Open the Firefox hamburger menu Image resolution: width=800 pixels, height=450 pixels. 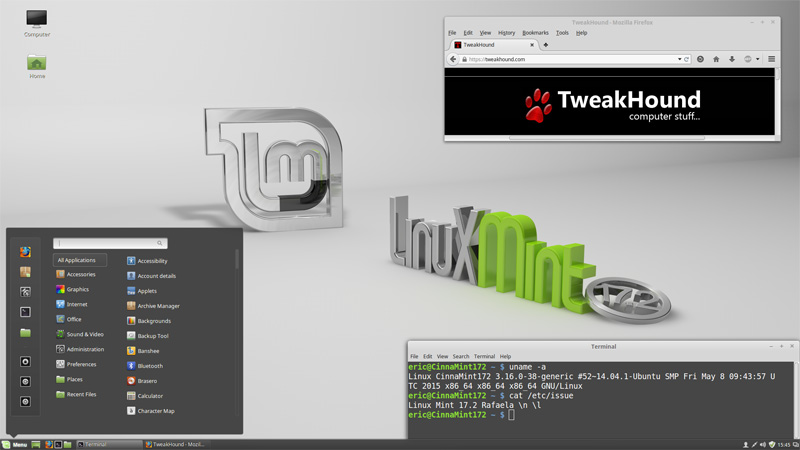pos(771,59)
